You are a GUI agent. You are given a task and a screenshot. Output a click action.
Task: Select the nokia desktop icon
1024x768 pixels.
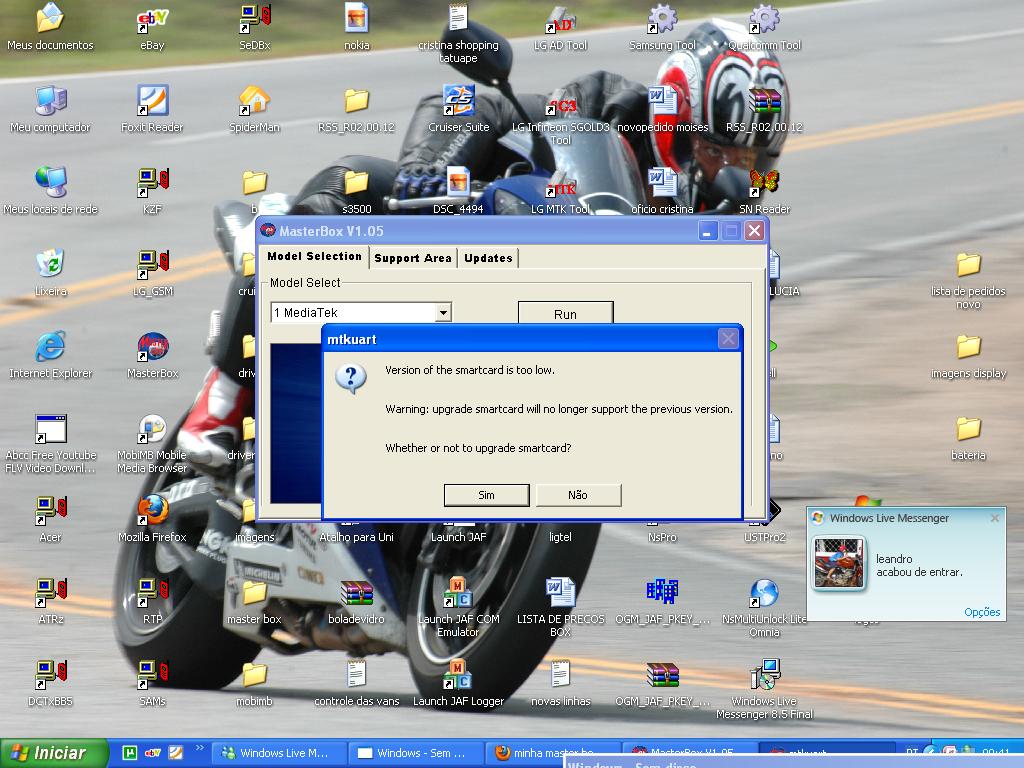point(357,27)
